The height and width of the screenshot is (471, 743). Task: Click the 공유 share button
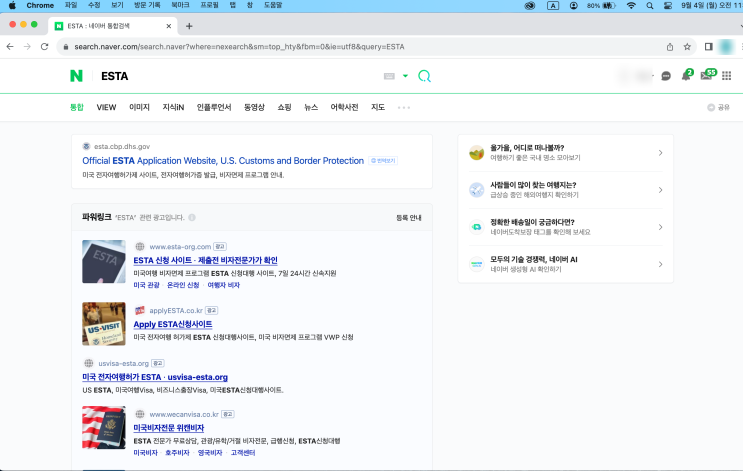pyautogui.click(x=718, y=108)
